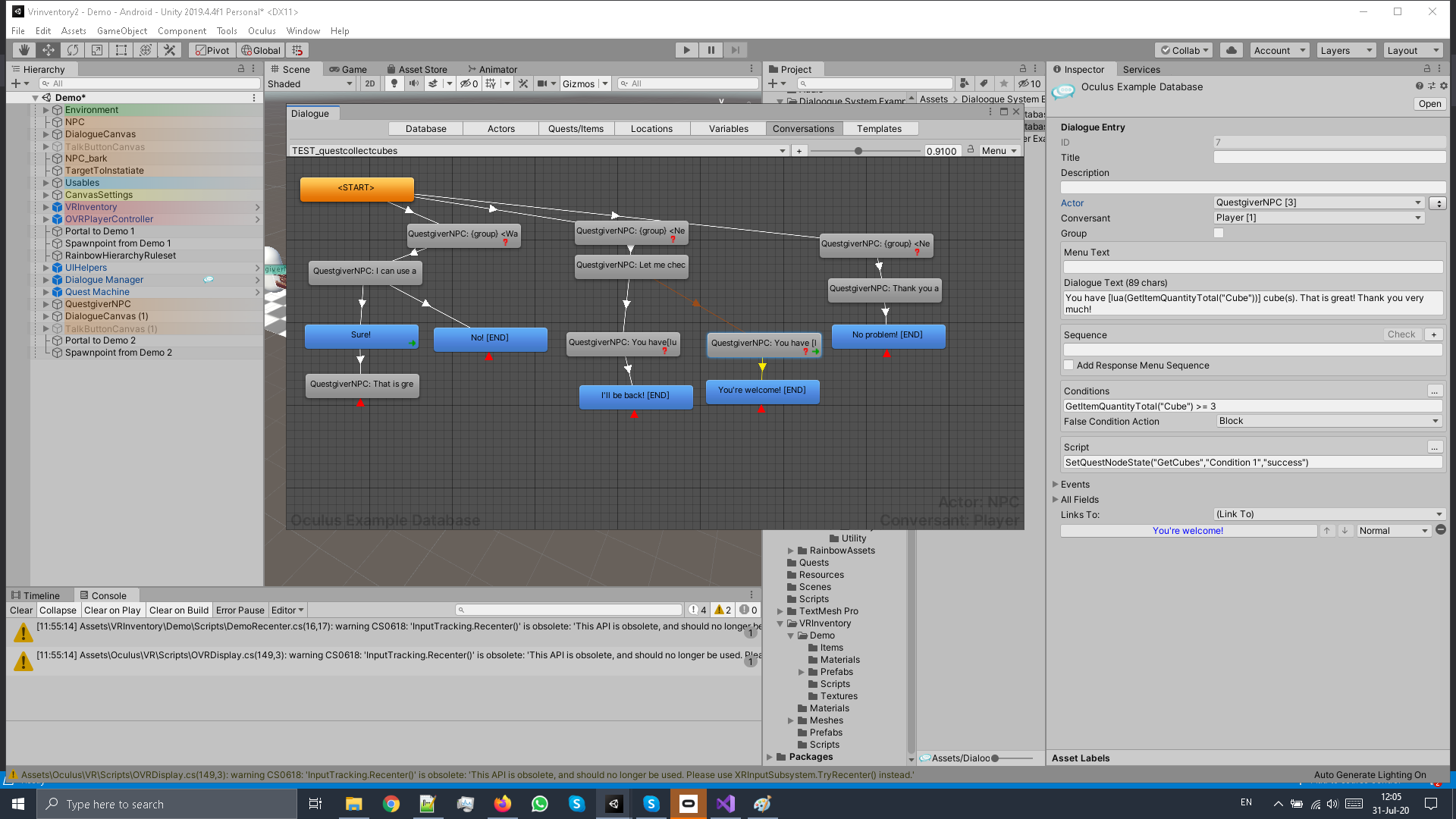The width and height of the screenshot is (1456, 819).
Task: Open custom editor tools
Action: click(x=170, y=50)
